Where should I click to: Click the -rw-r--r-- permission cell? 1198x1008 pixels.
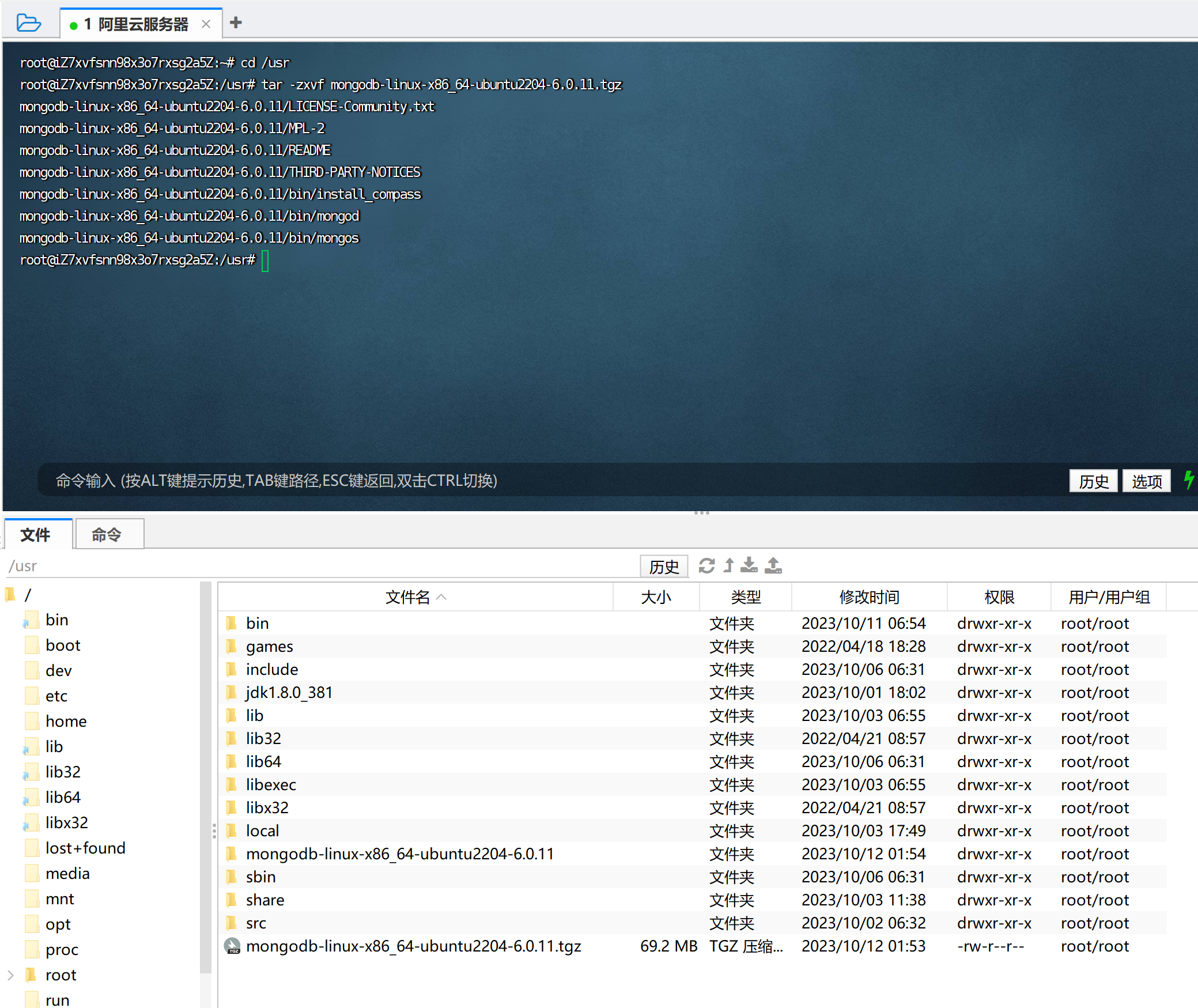[x=991, y=946]
